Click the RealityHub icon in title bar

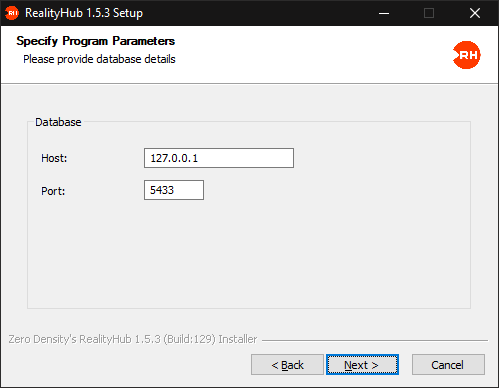point(12,13)
